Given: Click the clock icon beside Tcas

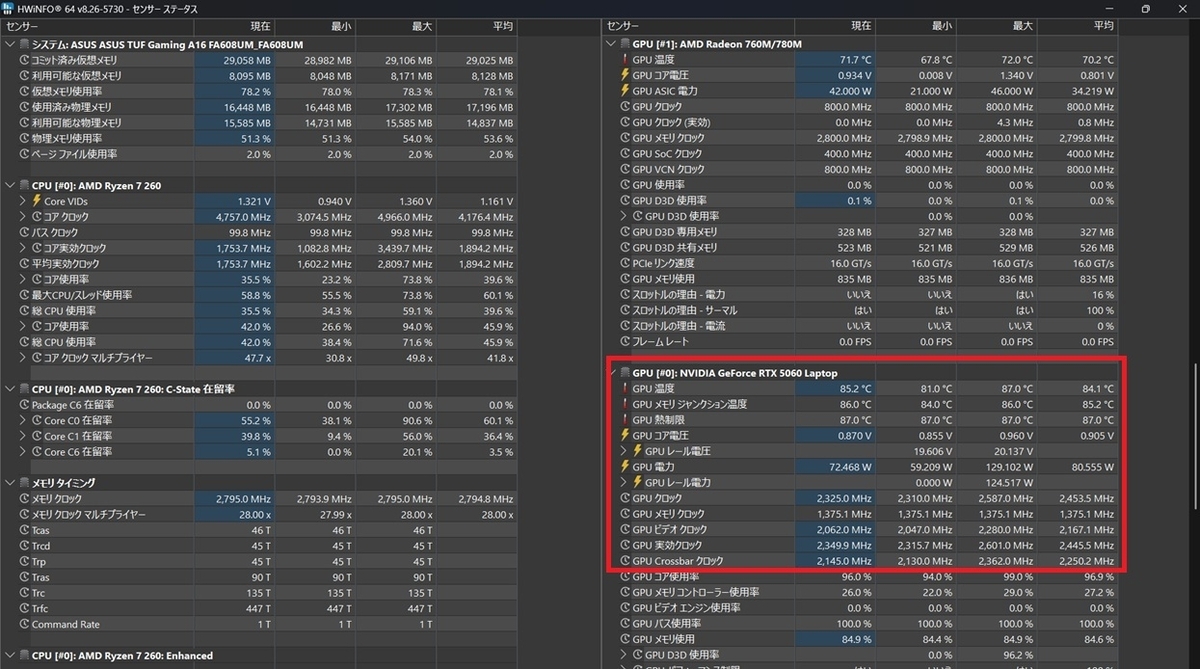Looking at the screenshot, I should [x=23, y=530].
